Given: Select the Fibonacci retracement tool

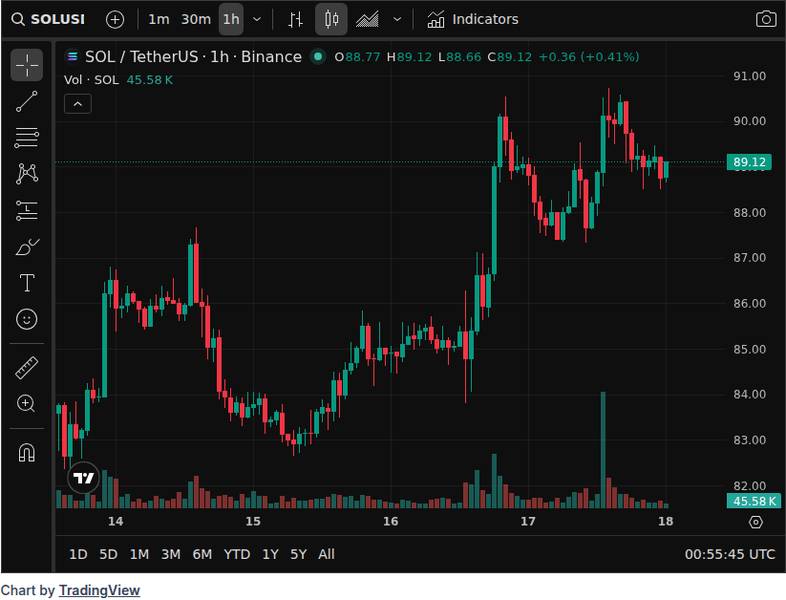Looking at the screenshot, I should coord(27,137).
